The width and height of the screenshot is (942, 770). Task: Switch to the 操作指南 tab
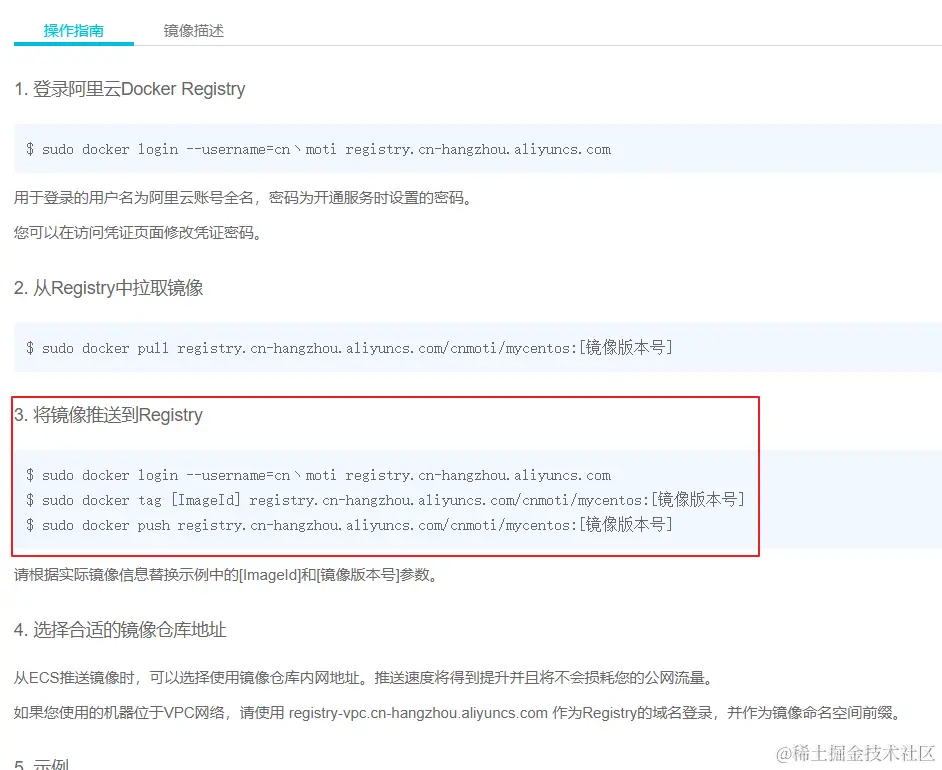pos(73,31)
